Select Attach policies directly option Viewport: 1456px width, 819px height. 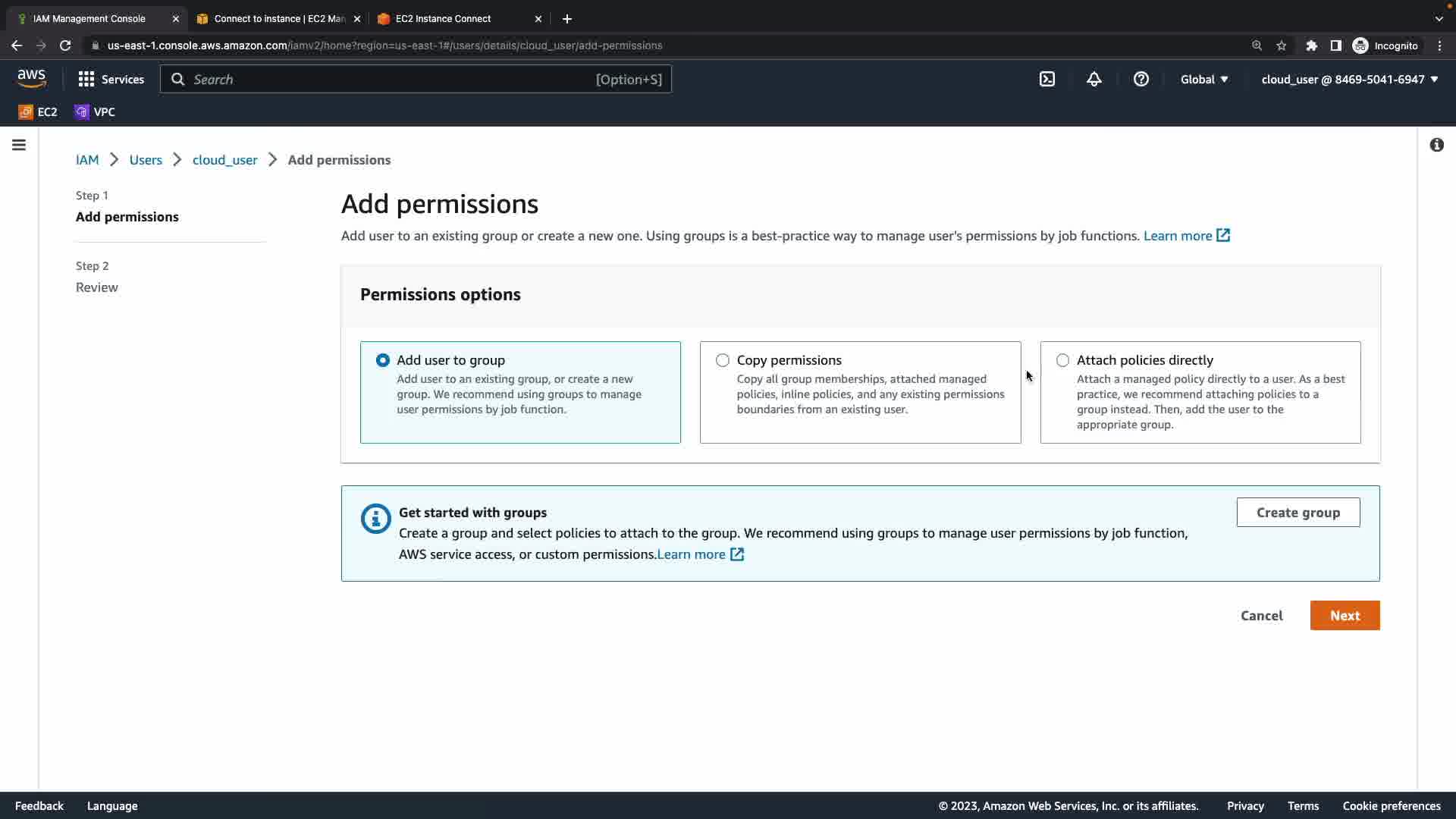coord(1062,360)
